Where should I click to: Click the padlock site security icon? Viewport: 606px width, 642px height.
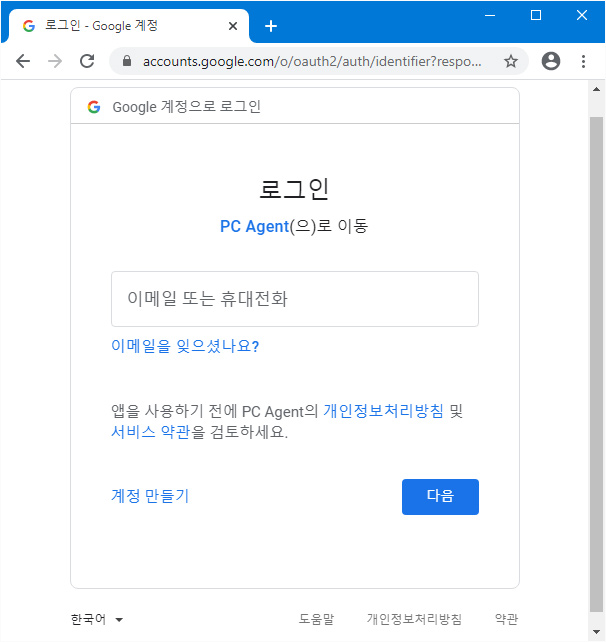pyautogui.click(x=127, y=61)
